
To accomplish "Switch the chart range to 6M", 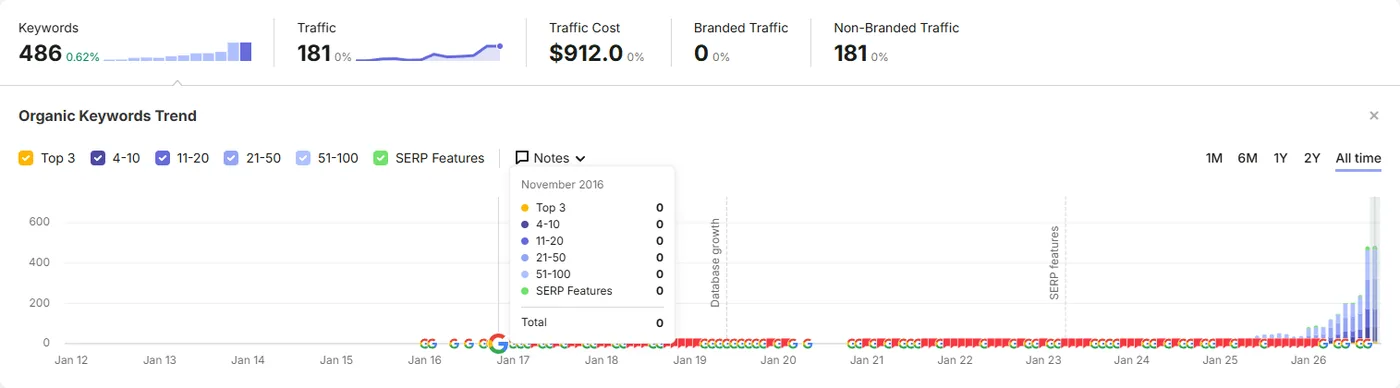I will 1247,158.
